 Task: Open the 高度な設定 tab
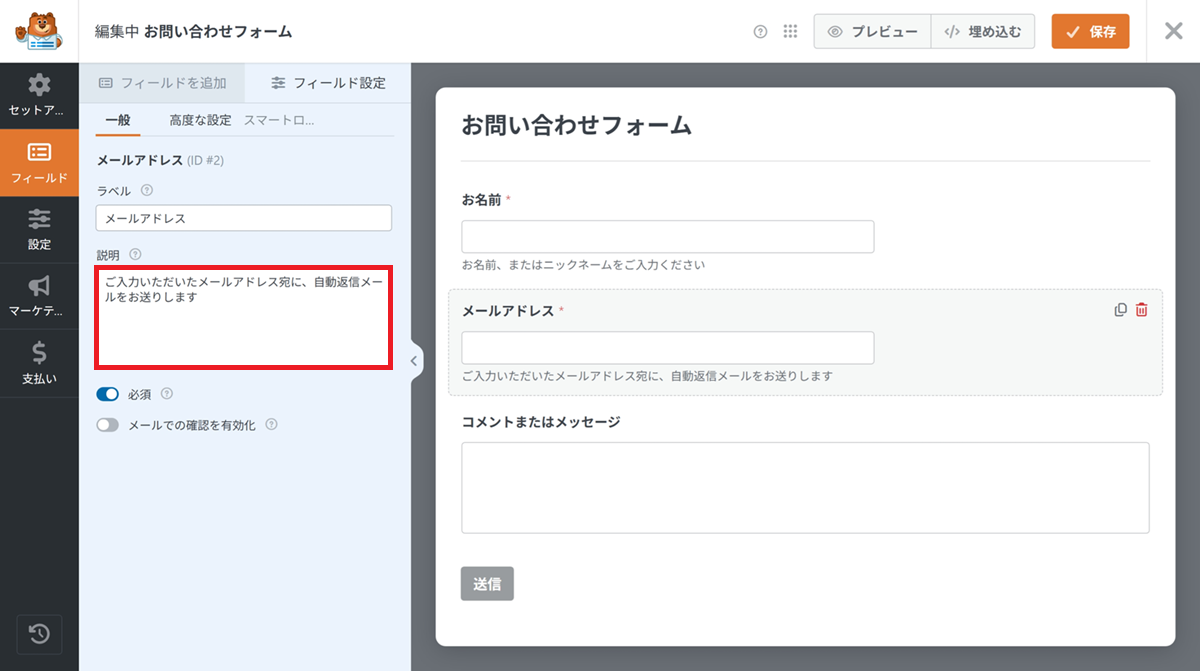[200, 120]
